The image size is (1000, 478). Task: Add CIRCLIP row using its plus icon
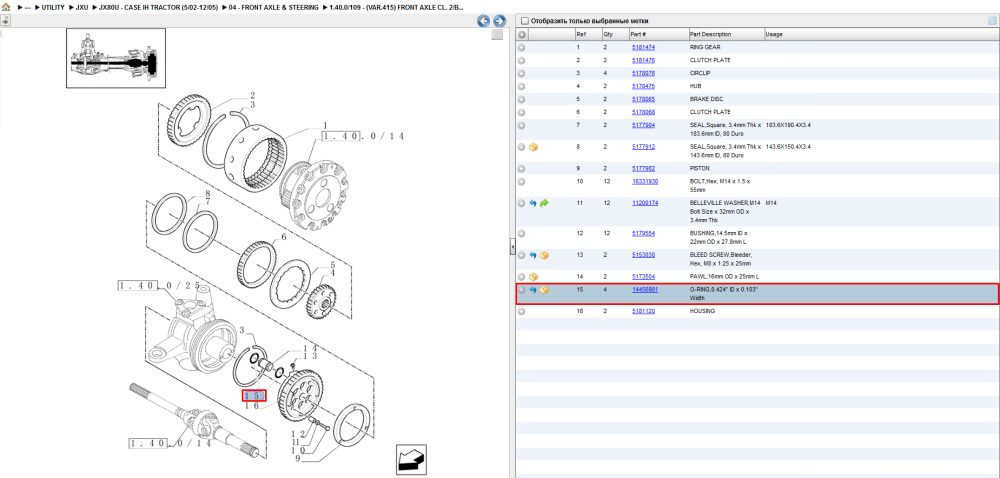[x=521, y=73]
